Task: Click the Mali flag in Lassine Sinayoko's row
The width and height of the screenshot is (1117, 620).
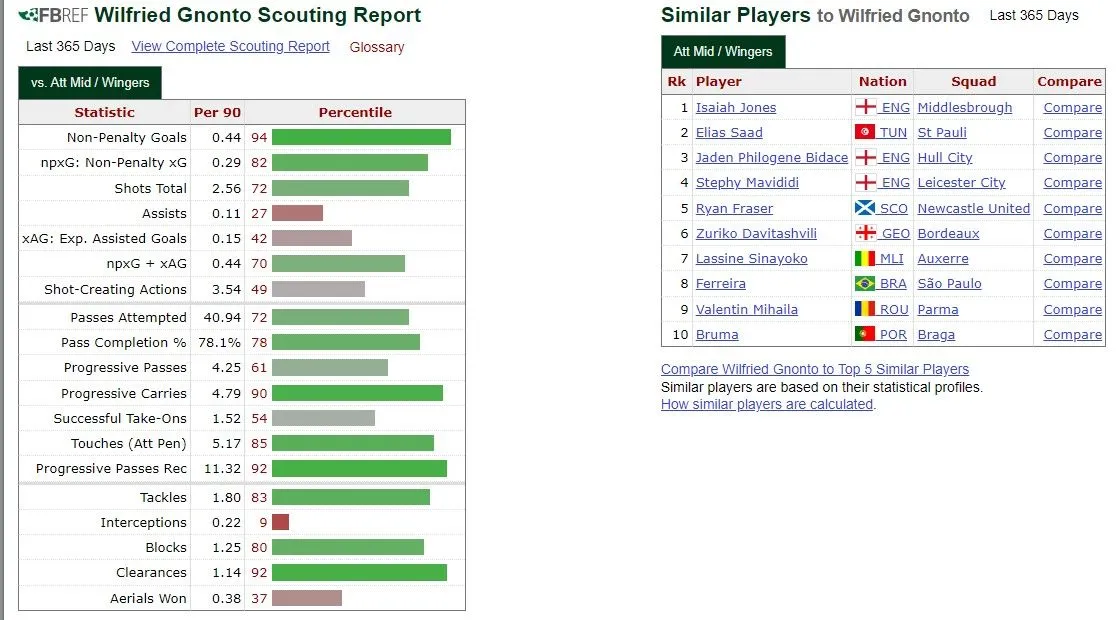Action: pos(865,258)
